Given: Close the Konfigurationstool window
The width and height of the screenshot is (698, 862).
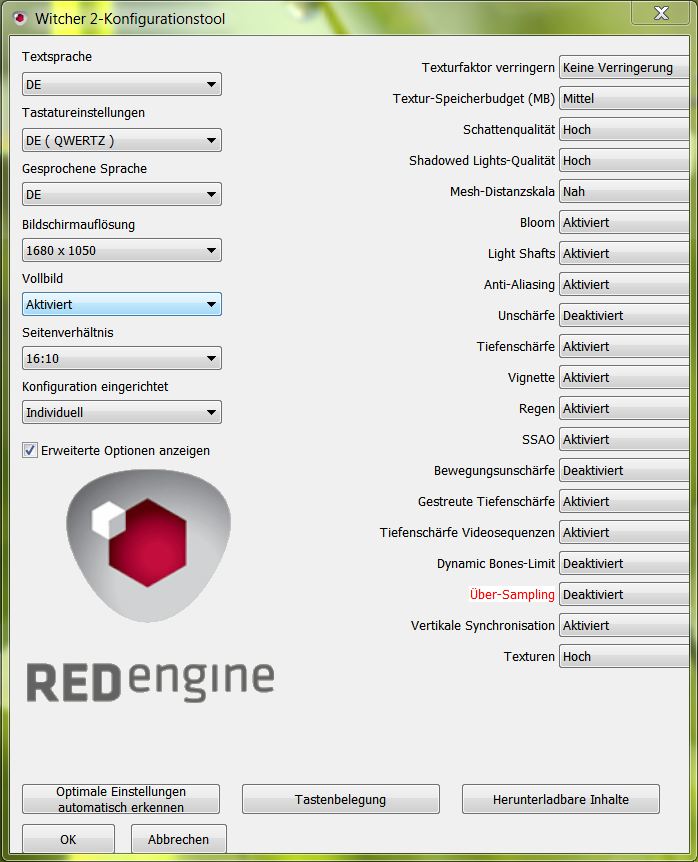Looking at the screenshot, I should point(660,13).
